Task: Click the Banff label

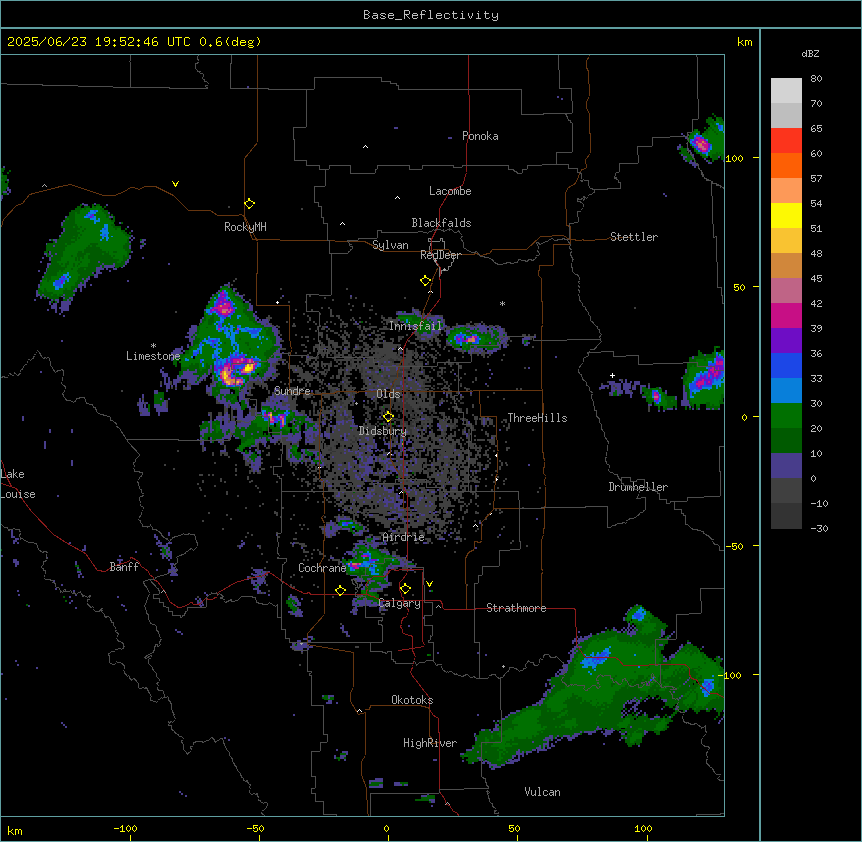Action: pyautogui.click(x=124, y=567)
